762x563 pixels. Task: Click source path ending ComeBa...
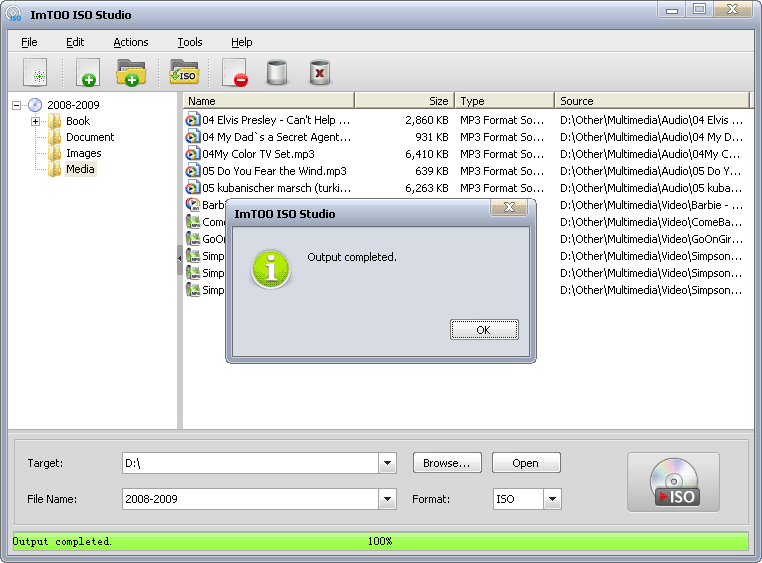click(x=651, y=222)
